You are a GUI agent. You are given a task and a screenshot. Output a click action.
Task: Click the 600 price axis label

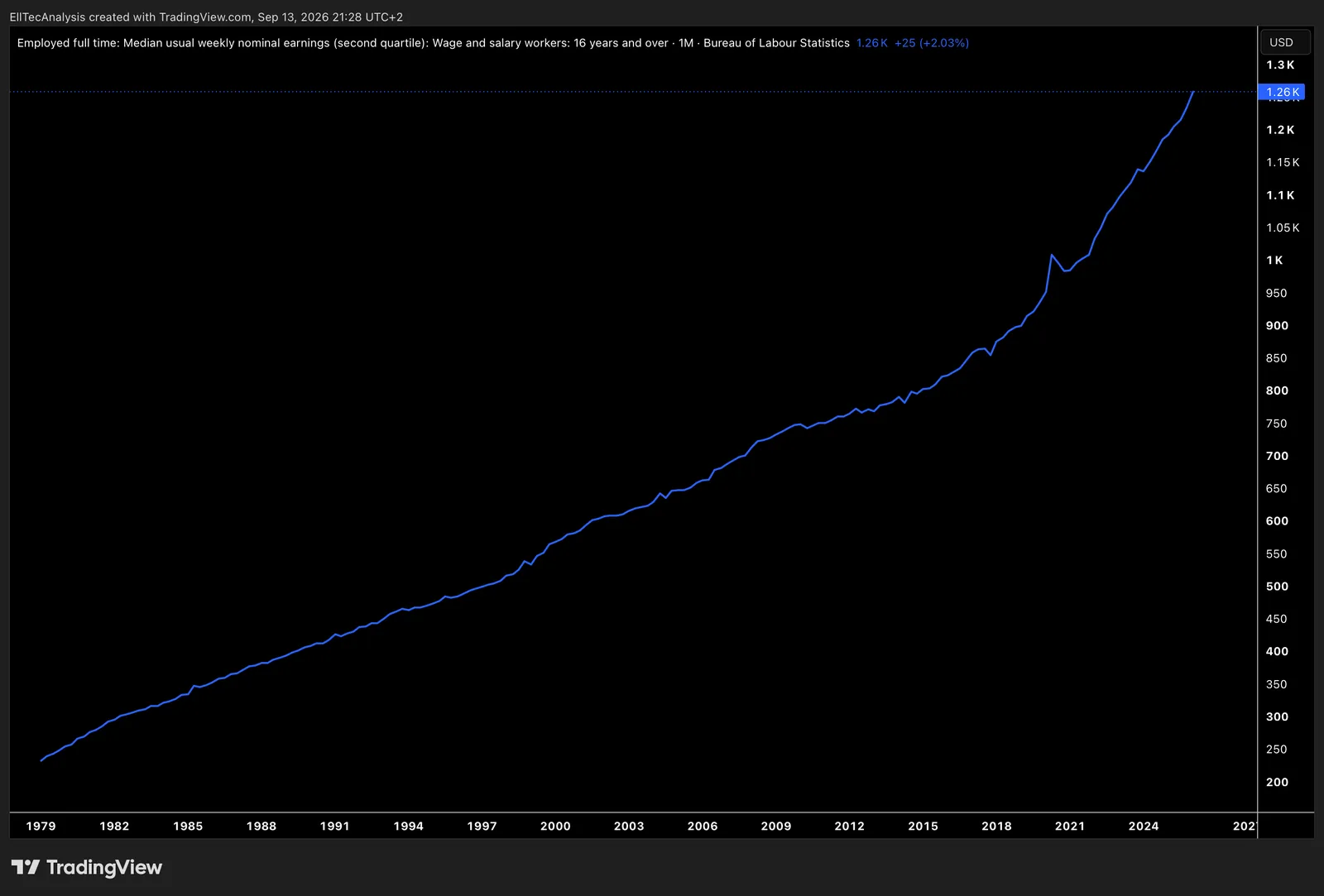(x=1277, y=521)
